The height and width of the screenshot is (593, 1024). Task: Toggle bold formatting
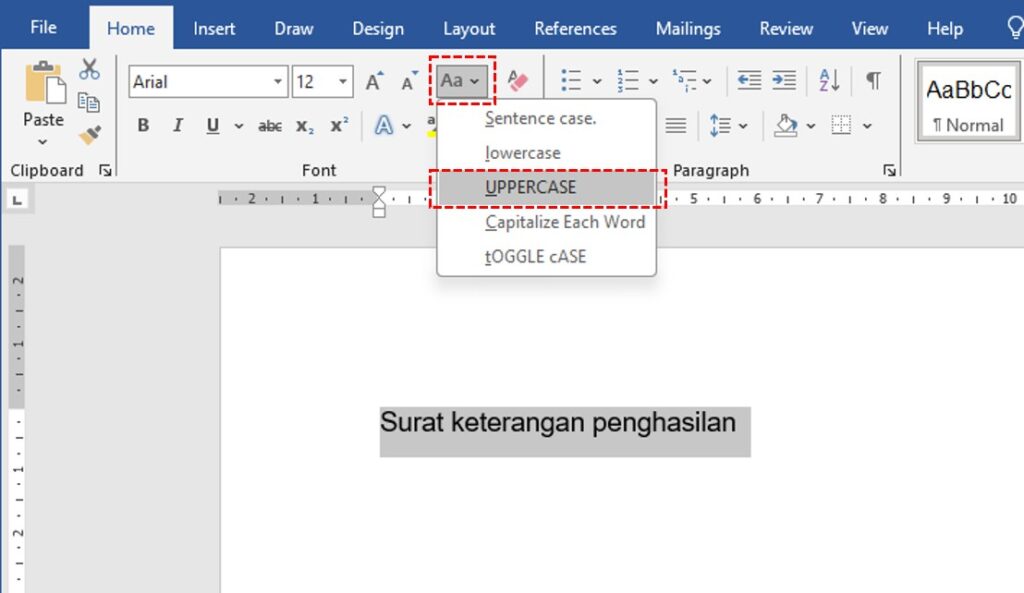coord(142,125)
